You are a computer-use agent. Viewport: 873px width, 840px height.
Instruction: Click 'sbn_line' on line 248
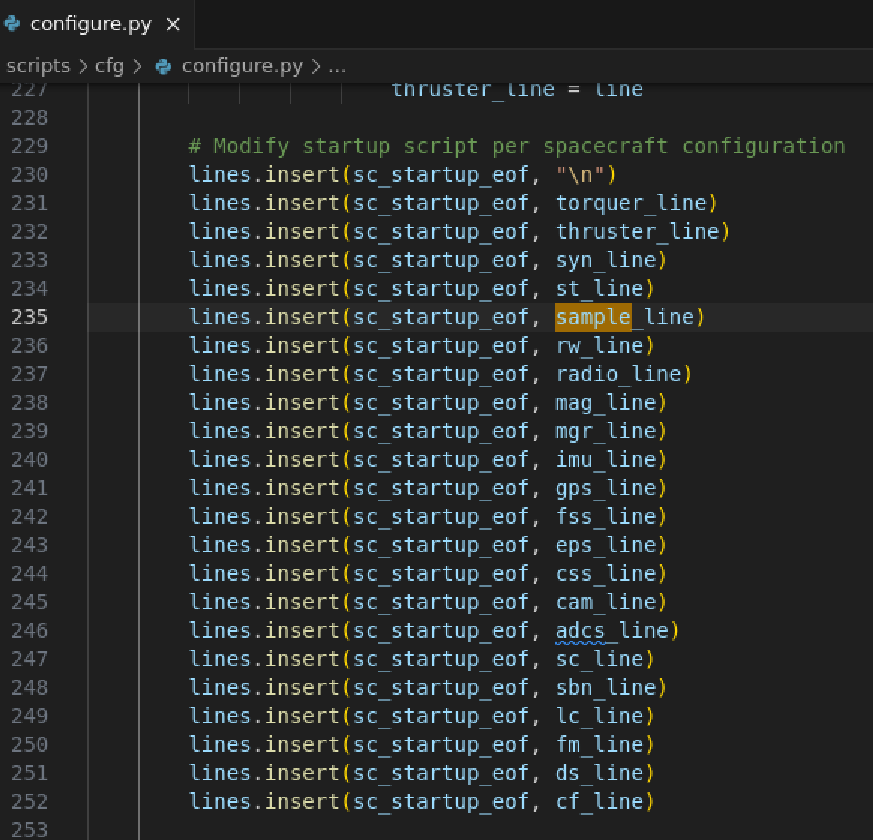(x=606, y=687)
